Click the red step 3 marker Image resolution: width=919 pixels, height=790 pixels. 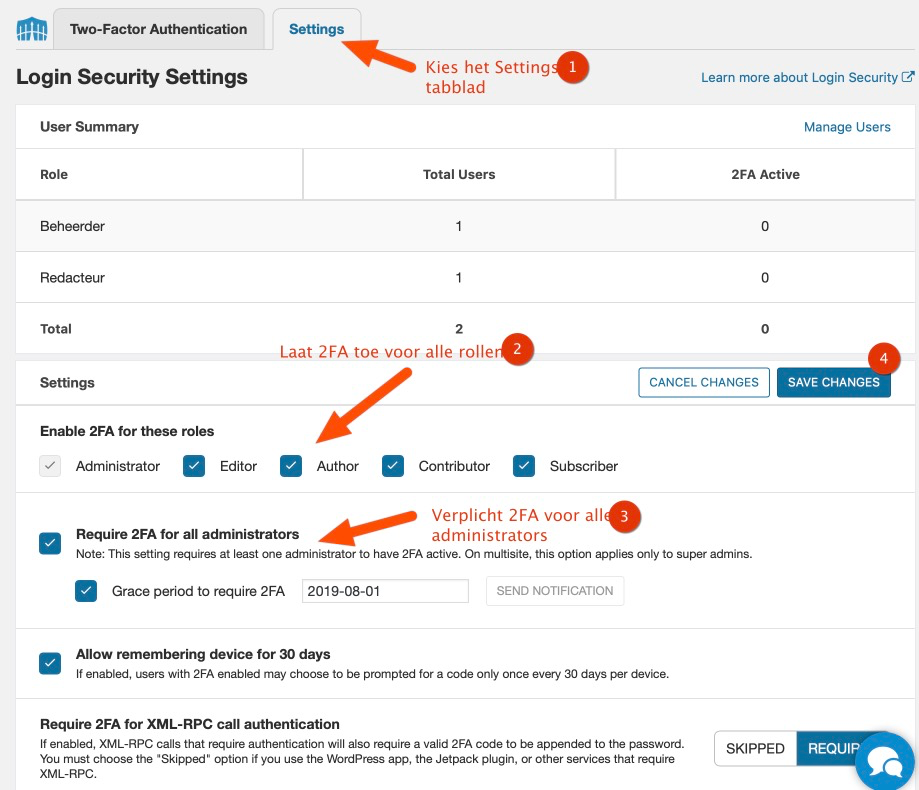(x=624, y=516)
